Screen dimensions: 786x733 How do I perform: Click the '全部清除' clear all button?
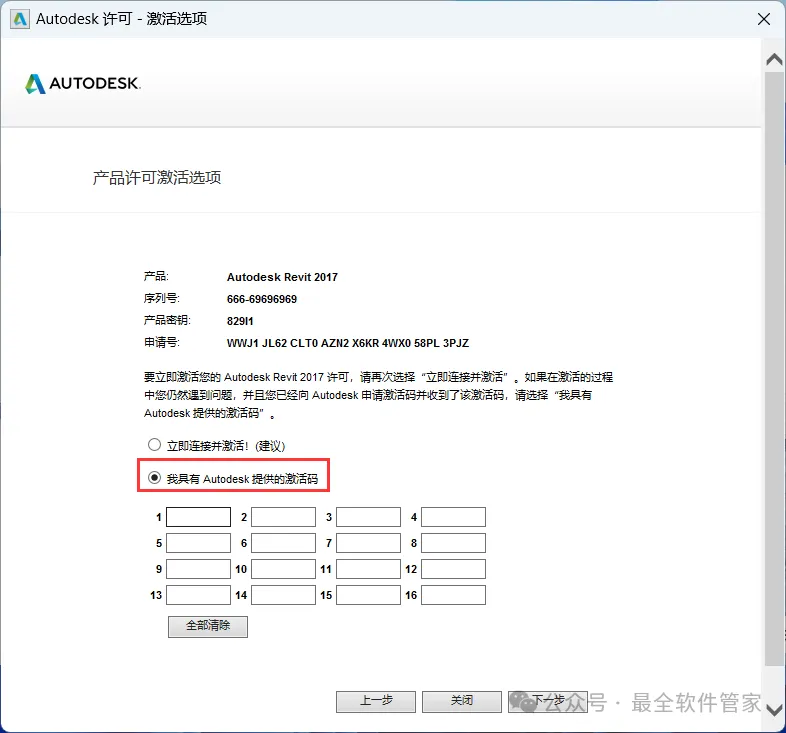(208, 626)
